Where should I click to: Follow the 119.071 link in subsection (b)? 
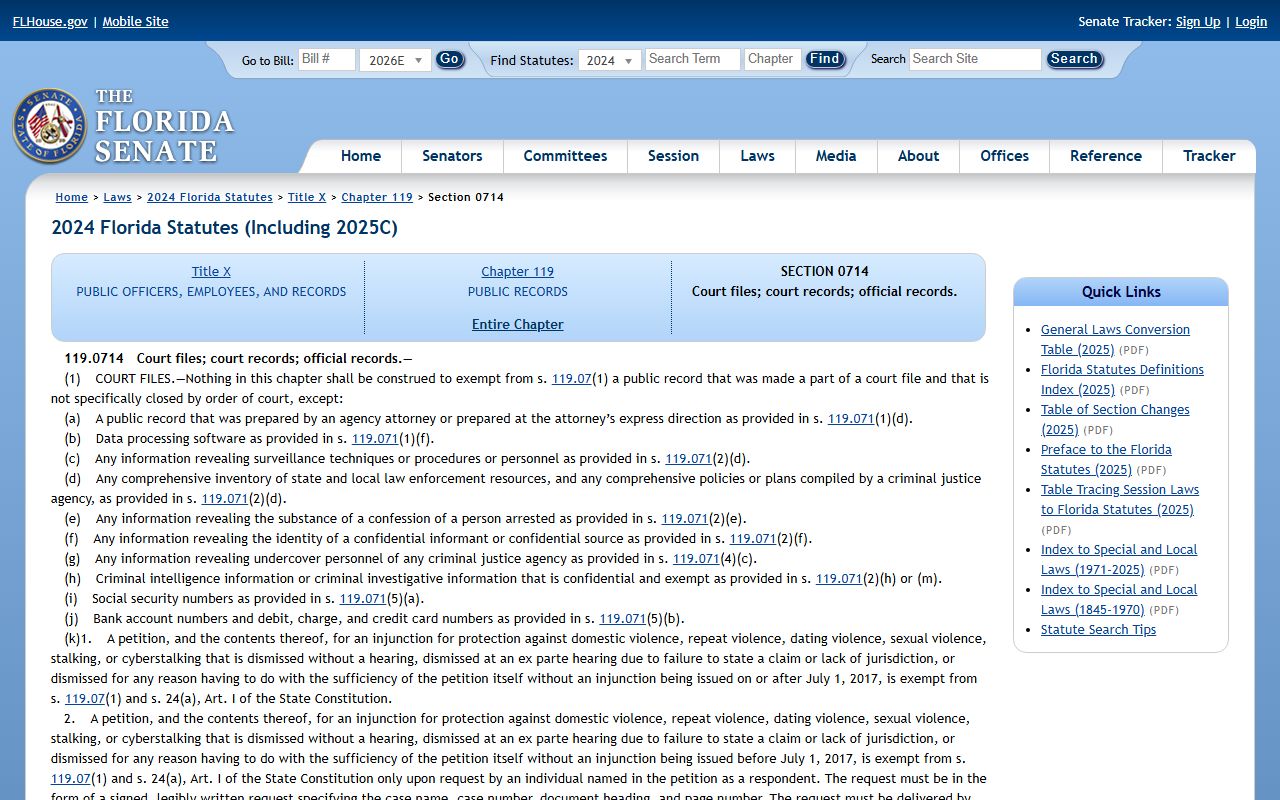[375, 439]
